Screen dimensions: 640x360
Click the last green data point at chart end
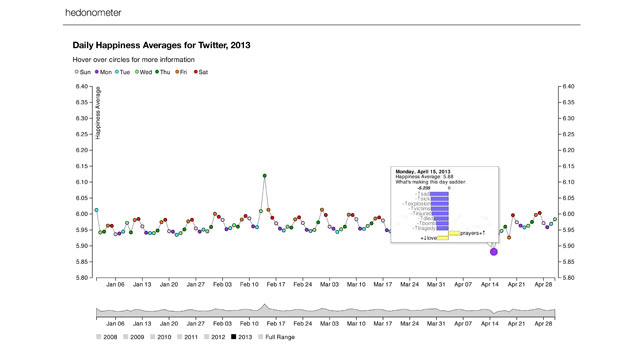point(555,220)
